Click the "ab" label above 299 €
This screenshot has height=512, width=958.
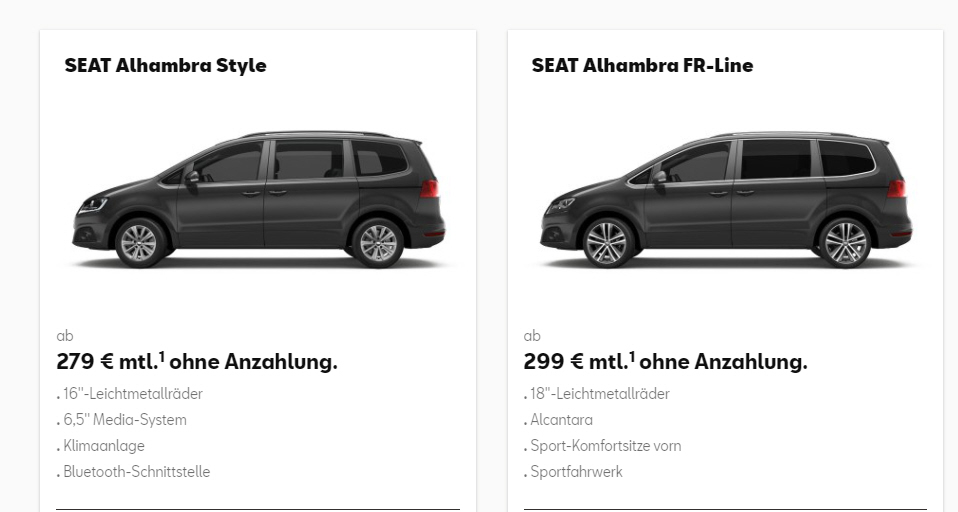tap(532, 336)
